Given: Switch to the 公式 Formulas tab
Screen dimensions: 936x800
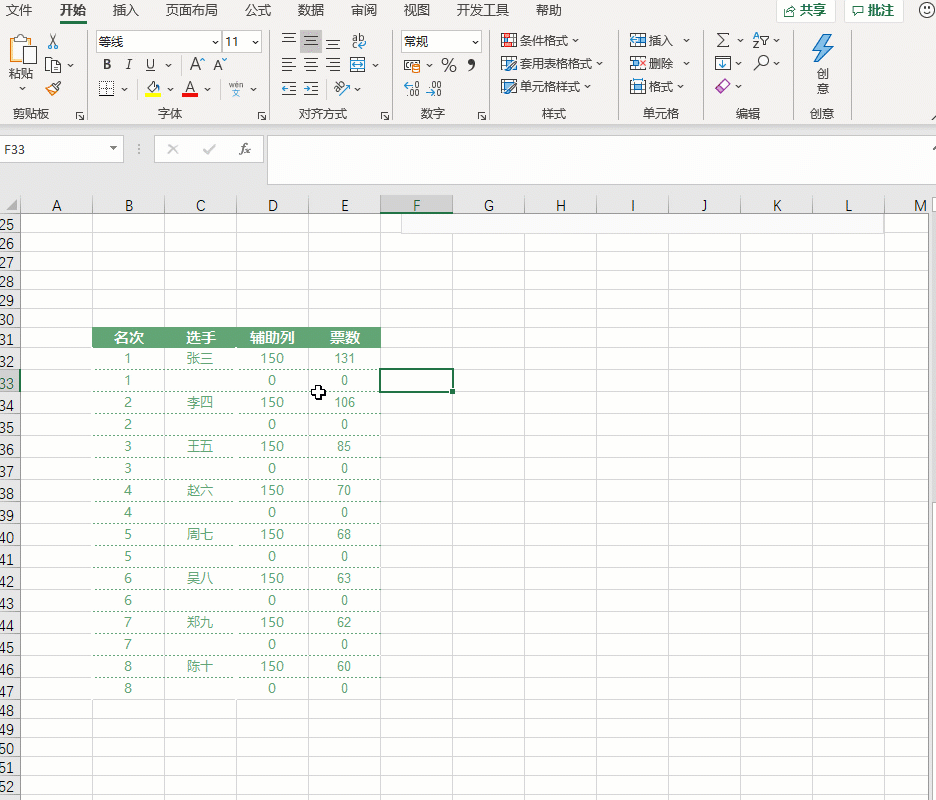Looking at the screenshot, I should (x=258, y=10).
